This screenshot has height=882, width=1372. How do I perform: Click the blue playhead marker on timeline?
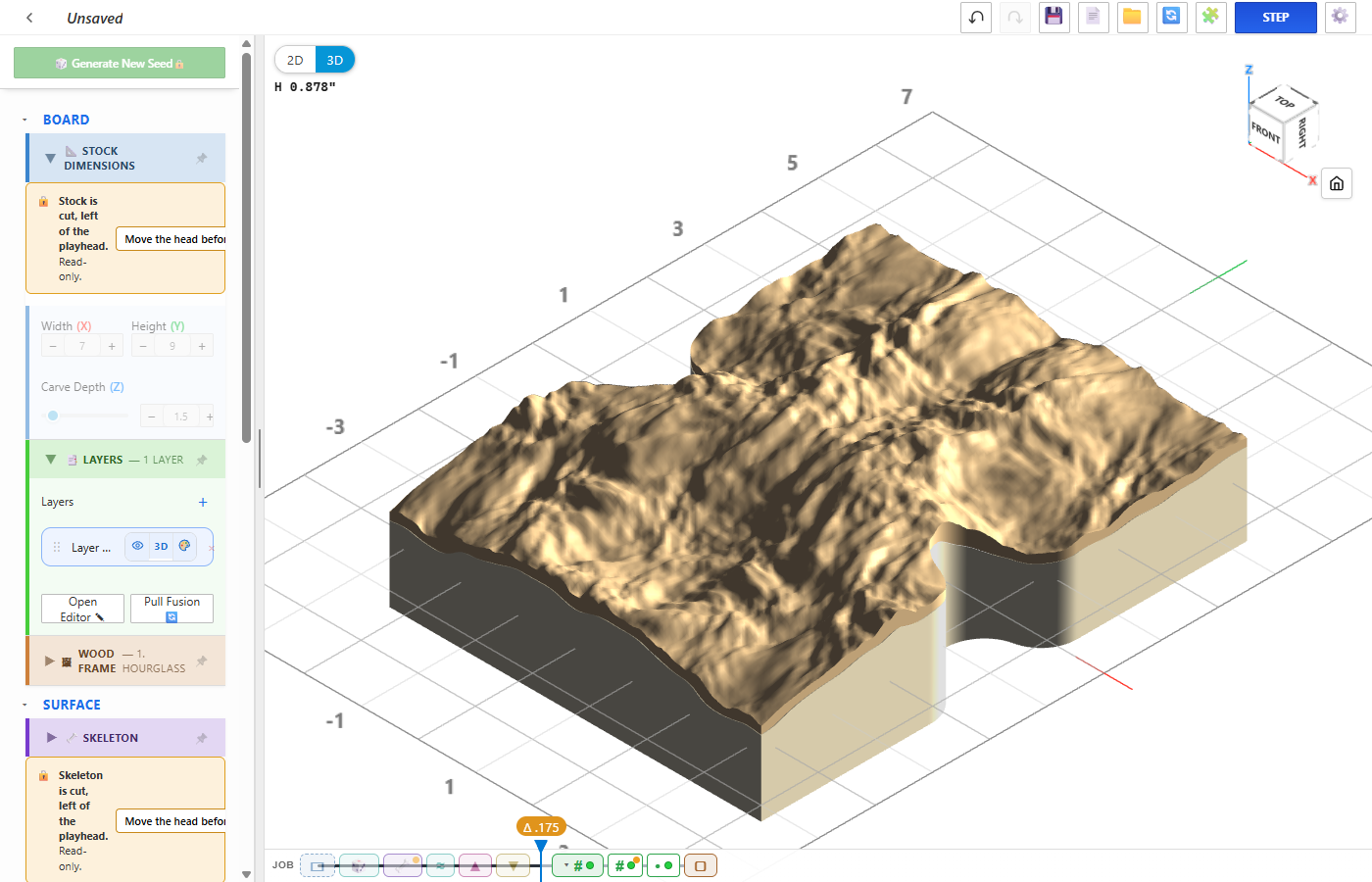pyautogui.click(x=541, y=847)
